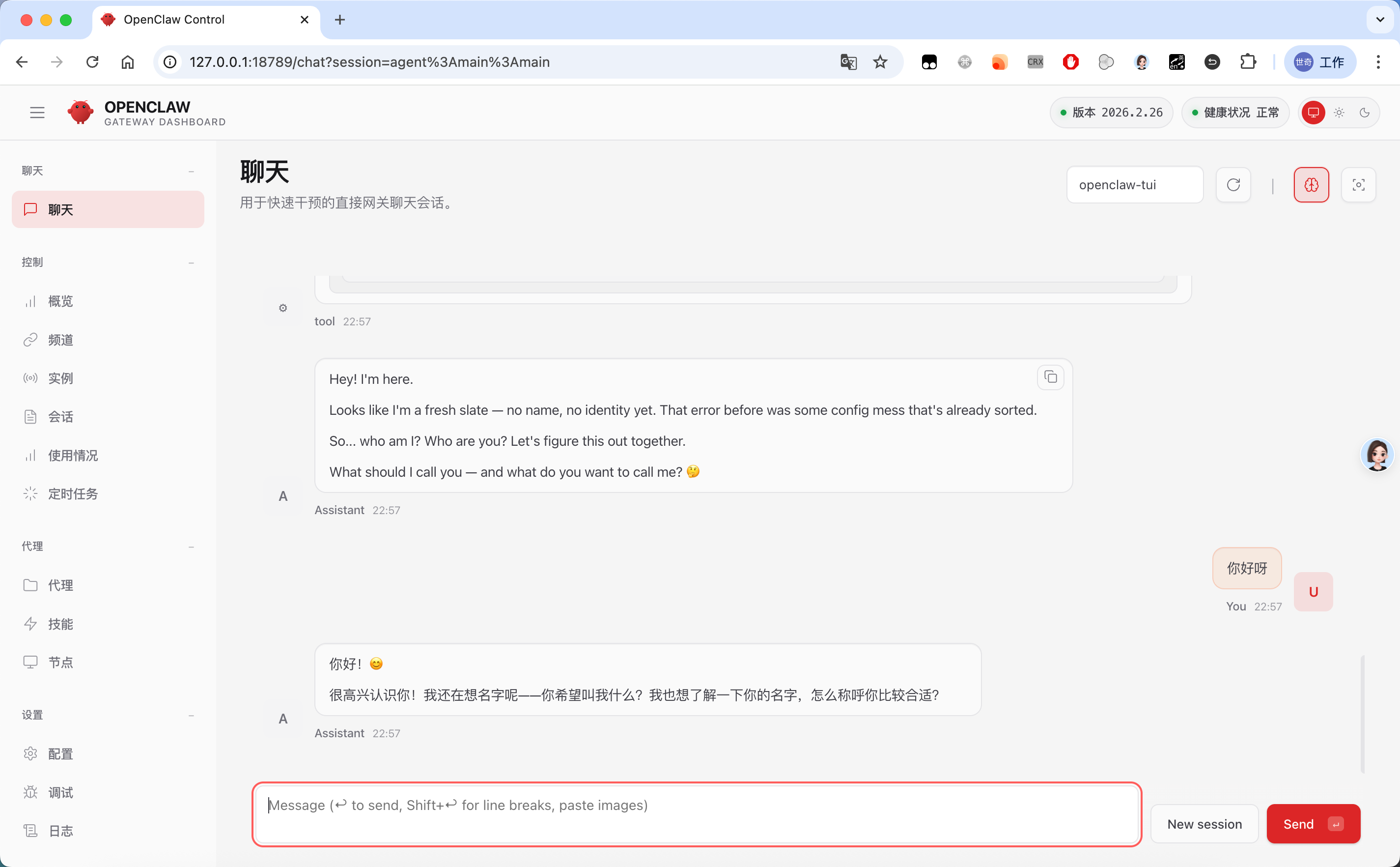This screenshot has width=1400, height=867.
Task: Send the chat message
Action: (x=1313, y=823)
